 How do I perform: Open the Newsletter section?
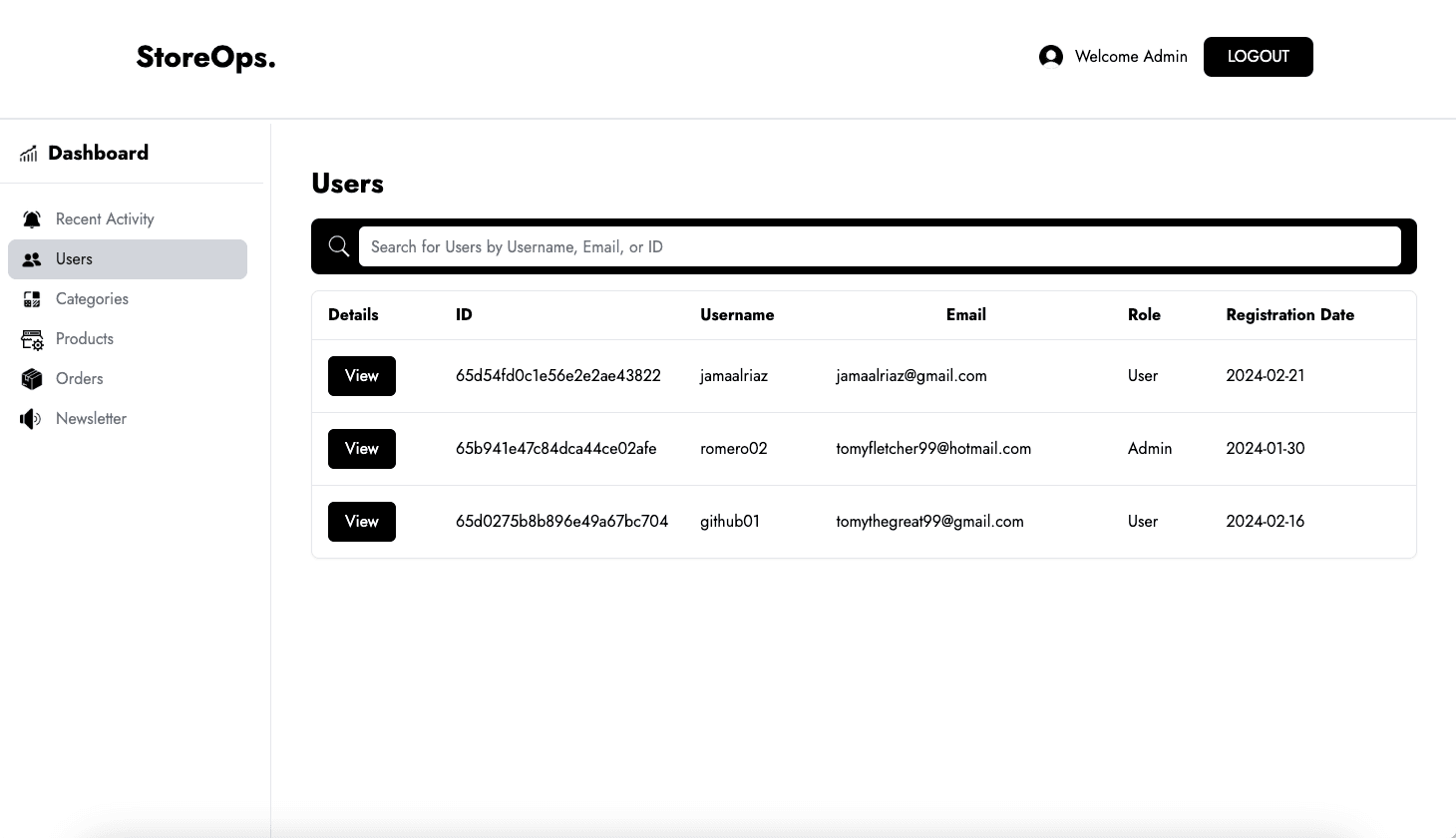pyautogui.click(x=91, y=419)
